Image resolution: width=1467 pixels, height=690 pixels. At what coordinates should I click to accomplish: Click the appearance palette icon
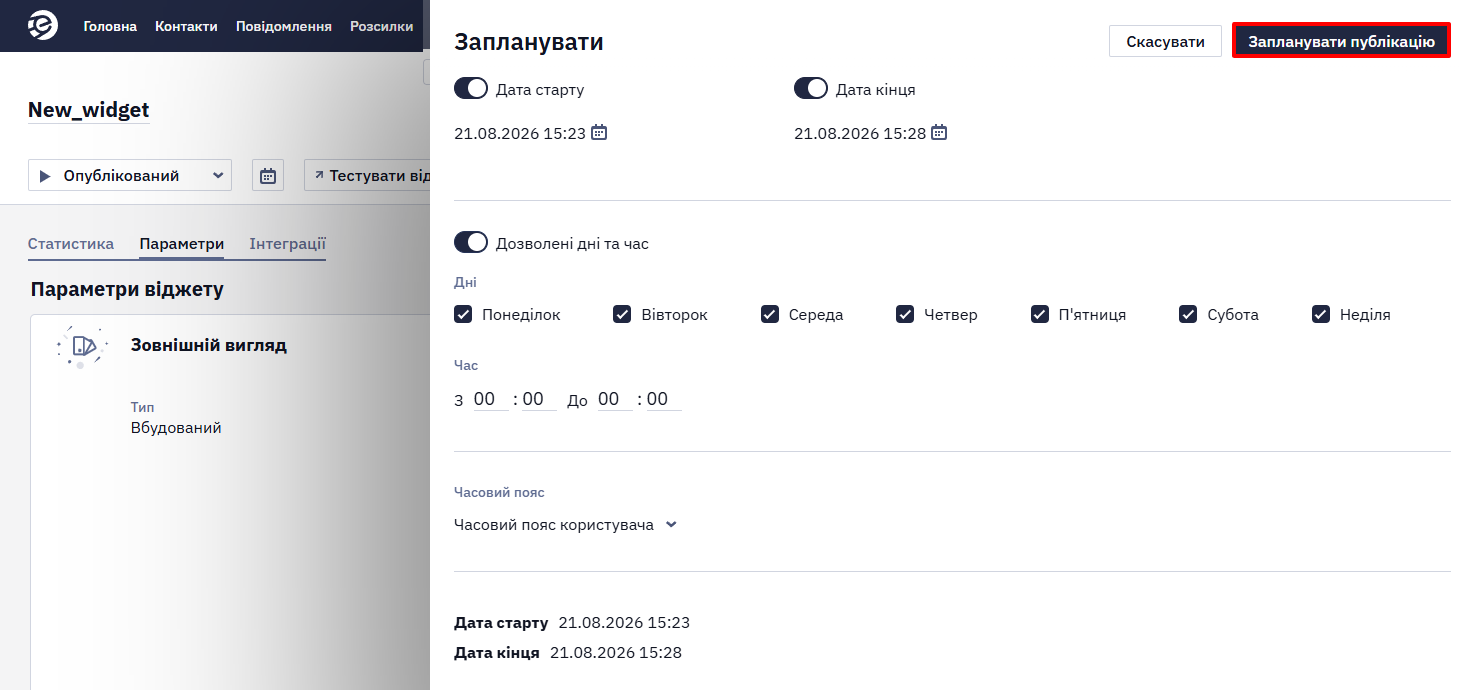(82, 346)
